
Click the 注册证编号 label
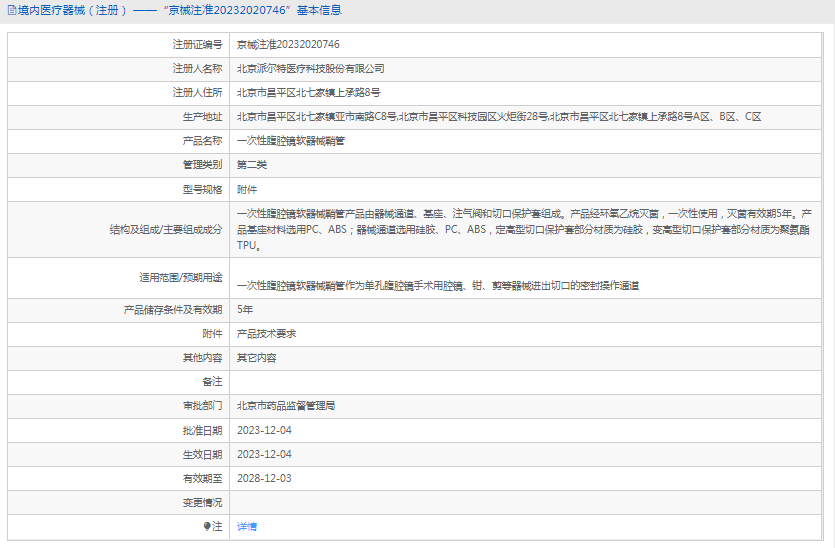coord(198,45)
